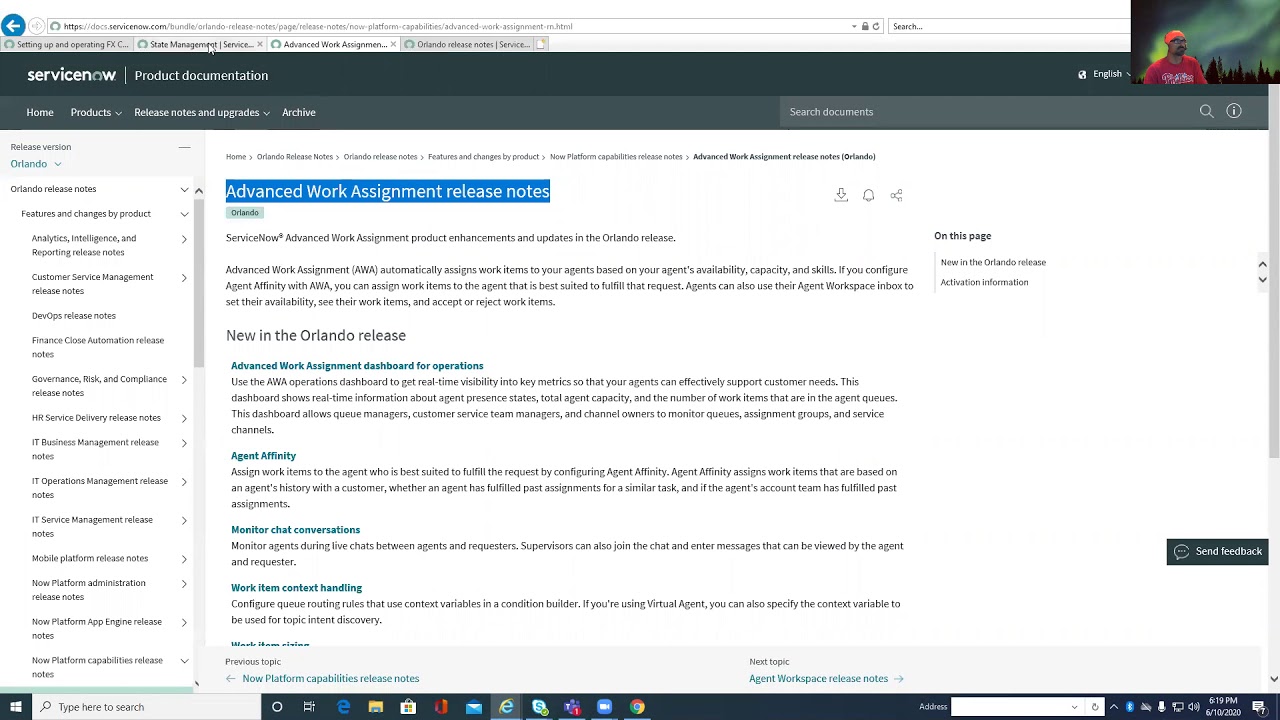Open Mail app on taskbar

point(474,707)
